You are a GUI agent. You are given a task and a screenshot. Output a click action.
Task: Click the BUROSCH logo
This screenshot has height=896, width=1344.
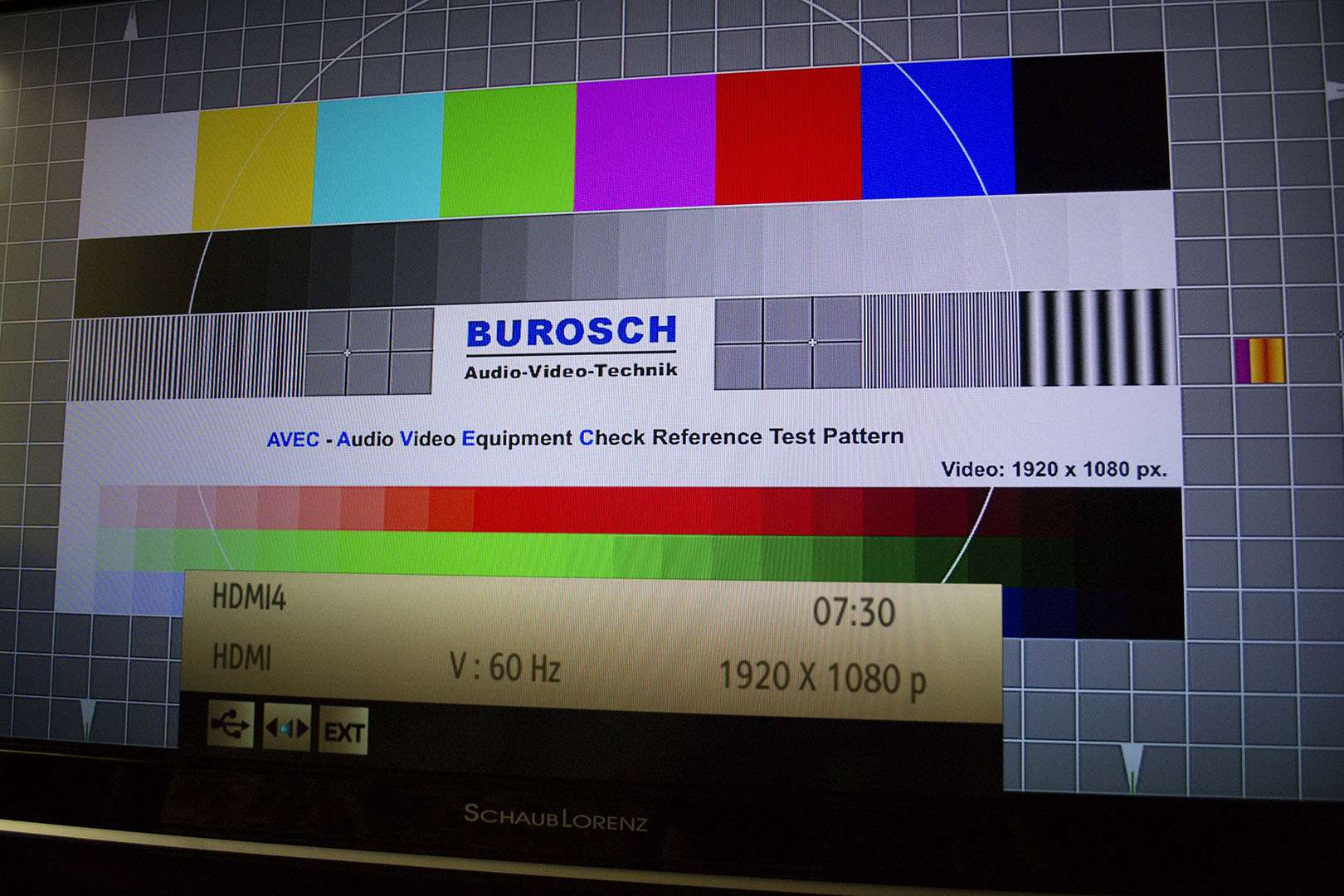pos(572,332)
